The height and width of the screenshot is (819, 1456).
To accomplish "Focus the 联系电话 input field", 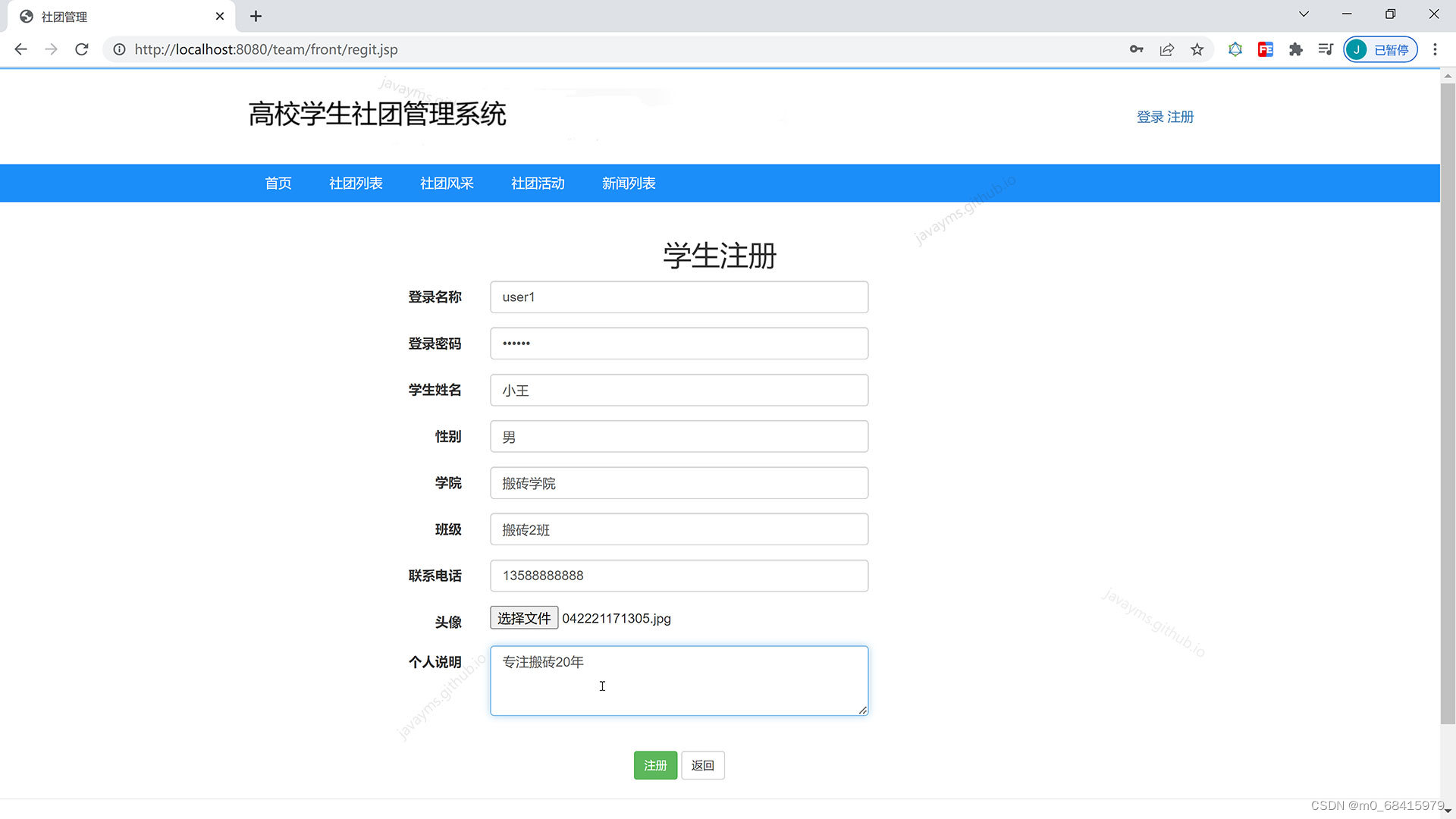I will point(679,576).
